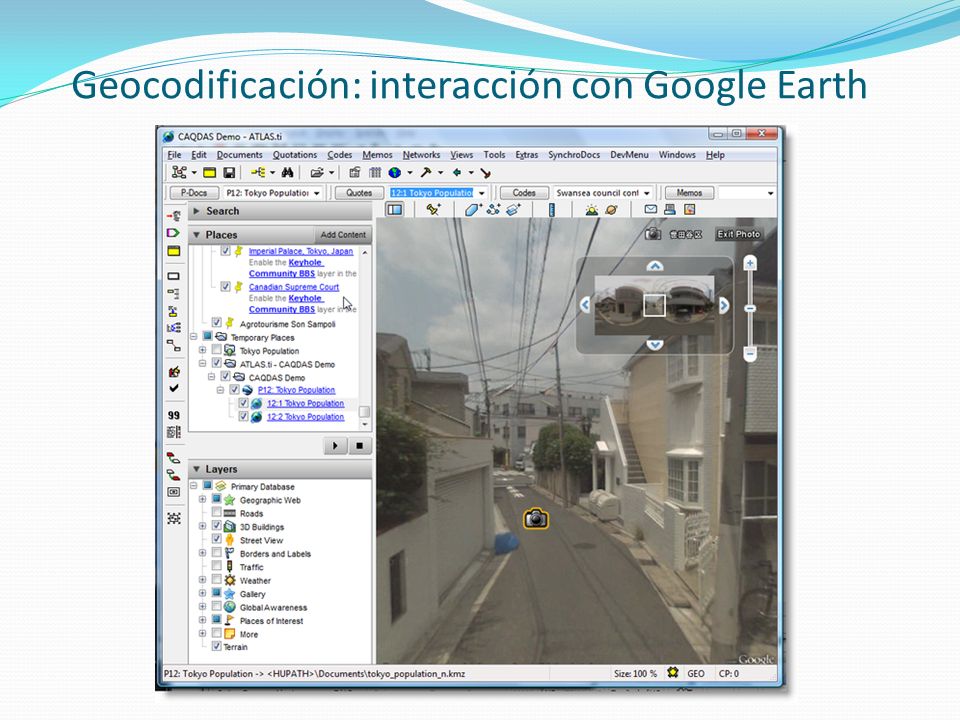
Task: Click the globe Google Earth toolbar icon
Action: (395, 173)
